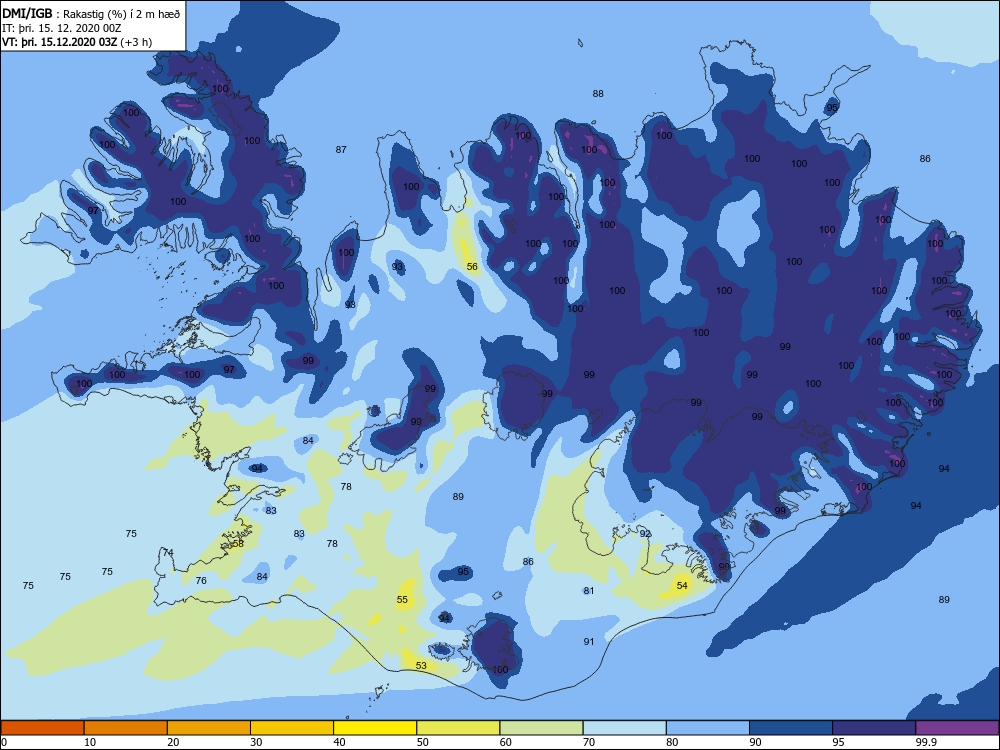
Task: Click the humidity value '58' on the map
Action: point(238,544)
